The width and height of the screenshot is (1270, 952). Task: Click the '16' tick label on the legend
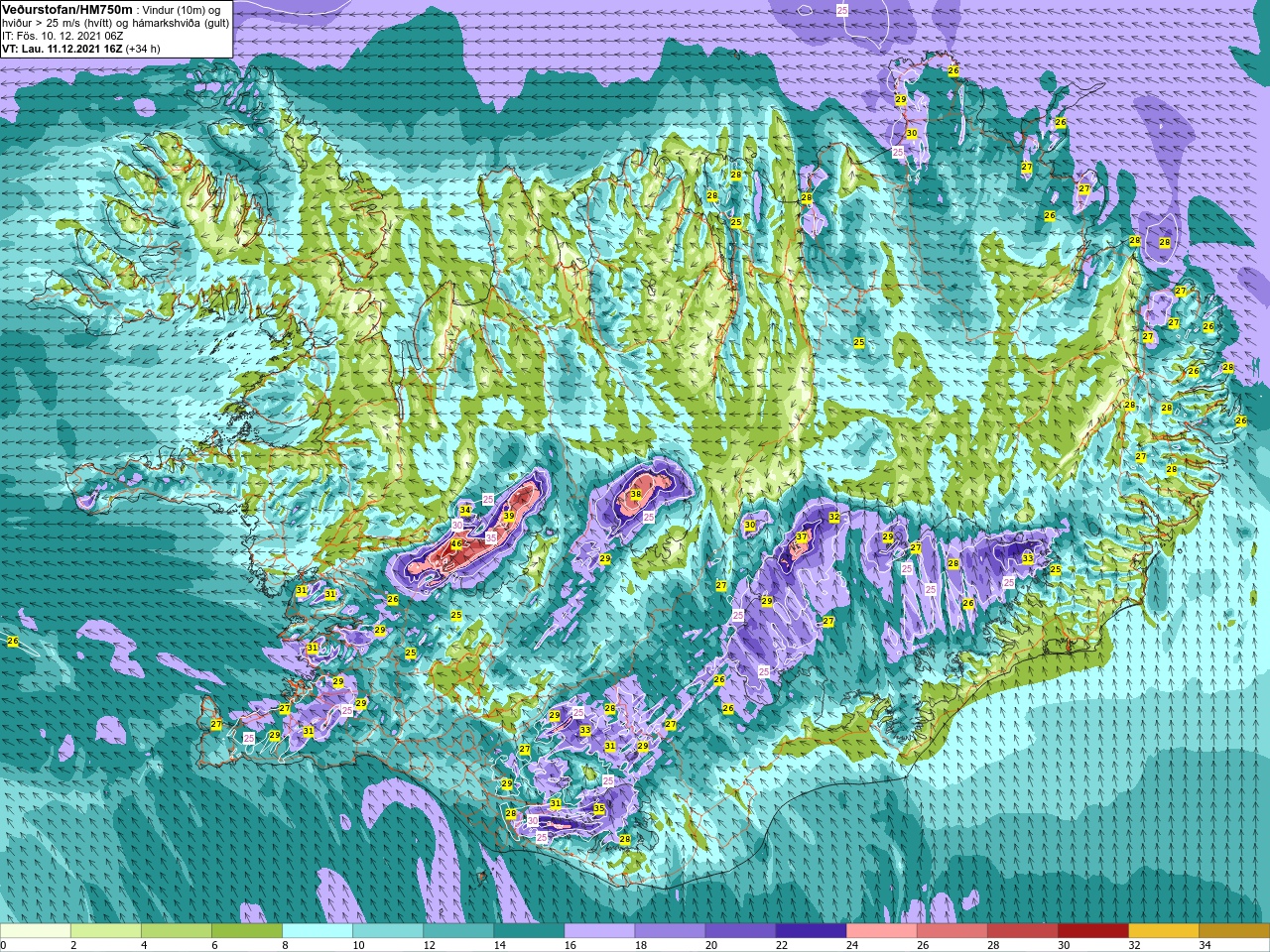(571, 945)
